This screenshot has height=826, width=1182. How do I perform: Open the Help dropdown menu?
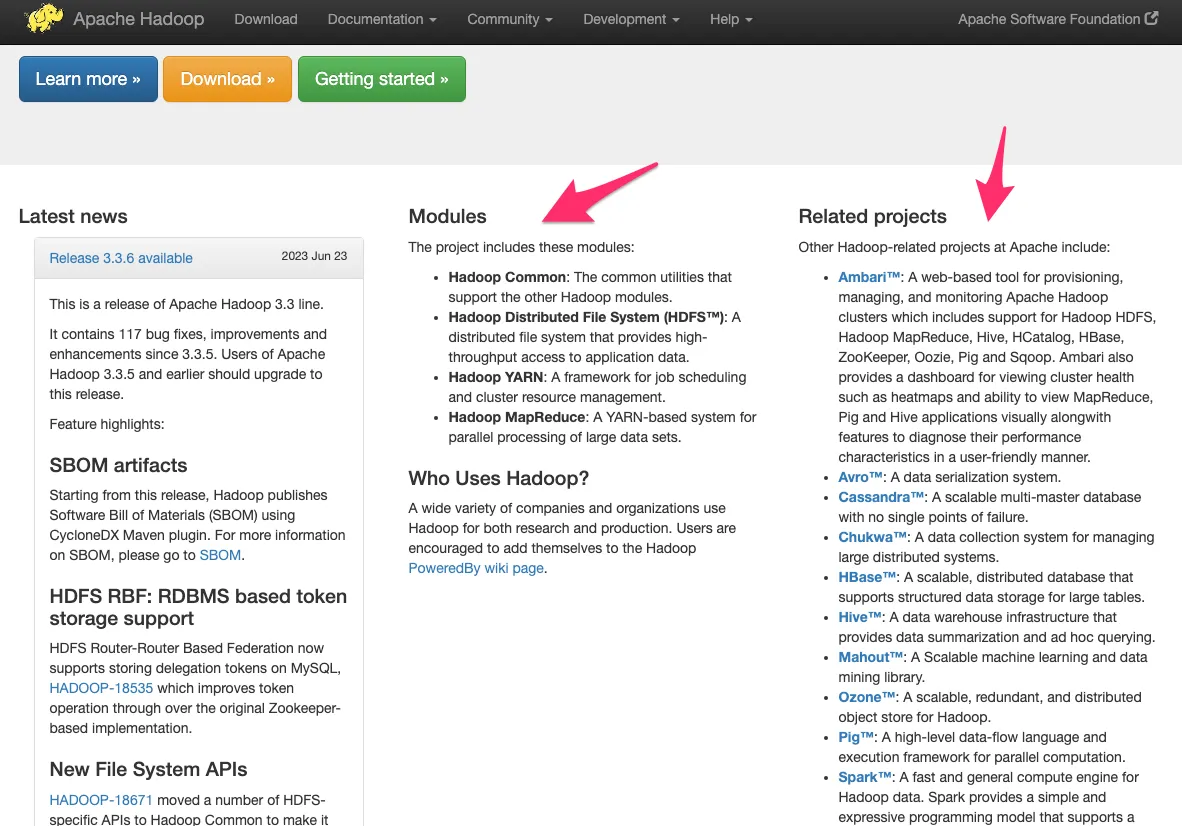[730, 19]
